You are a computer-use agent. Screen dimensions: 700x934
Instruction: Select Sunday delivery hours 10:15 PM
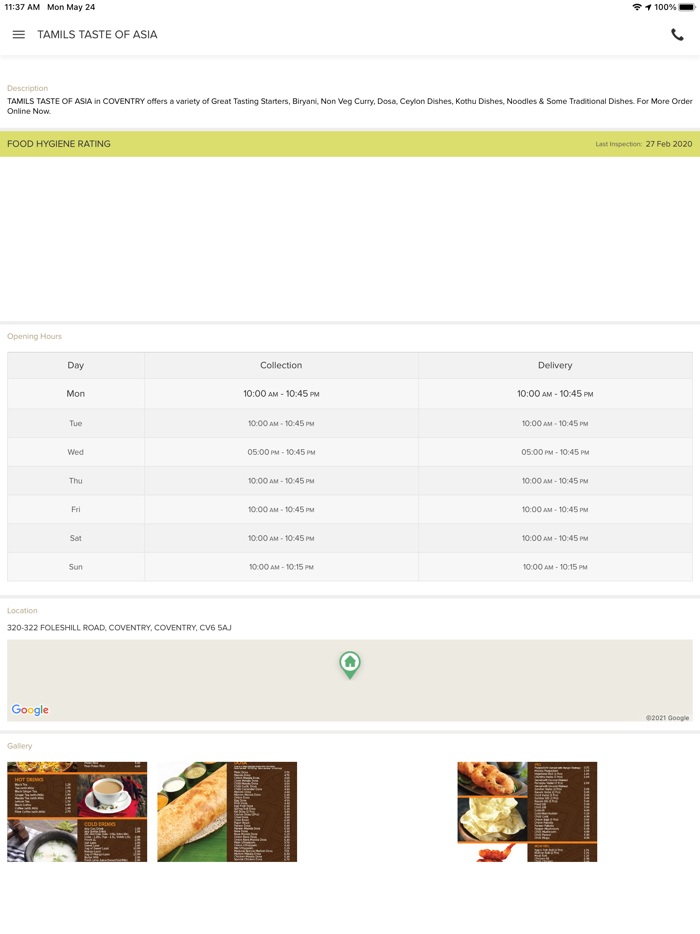pyautogui.click(x=555, y=566)
